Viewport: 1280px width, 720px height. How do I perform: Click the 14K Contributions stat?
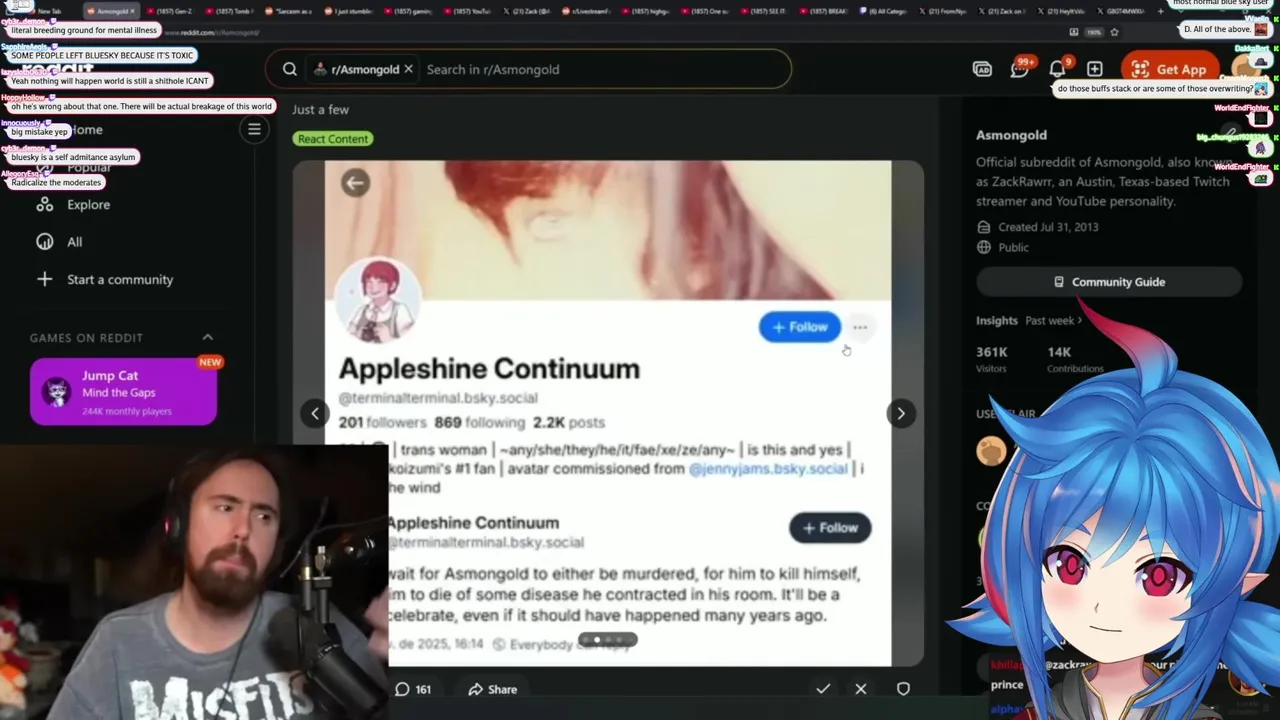(x=1075, y=359)
